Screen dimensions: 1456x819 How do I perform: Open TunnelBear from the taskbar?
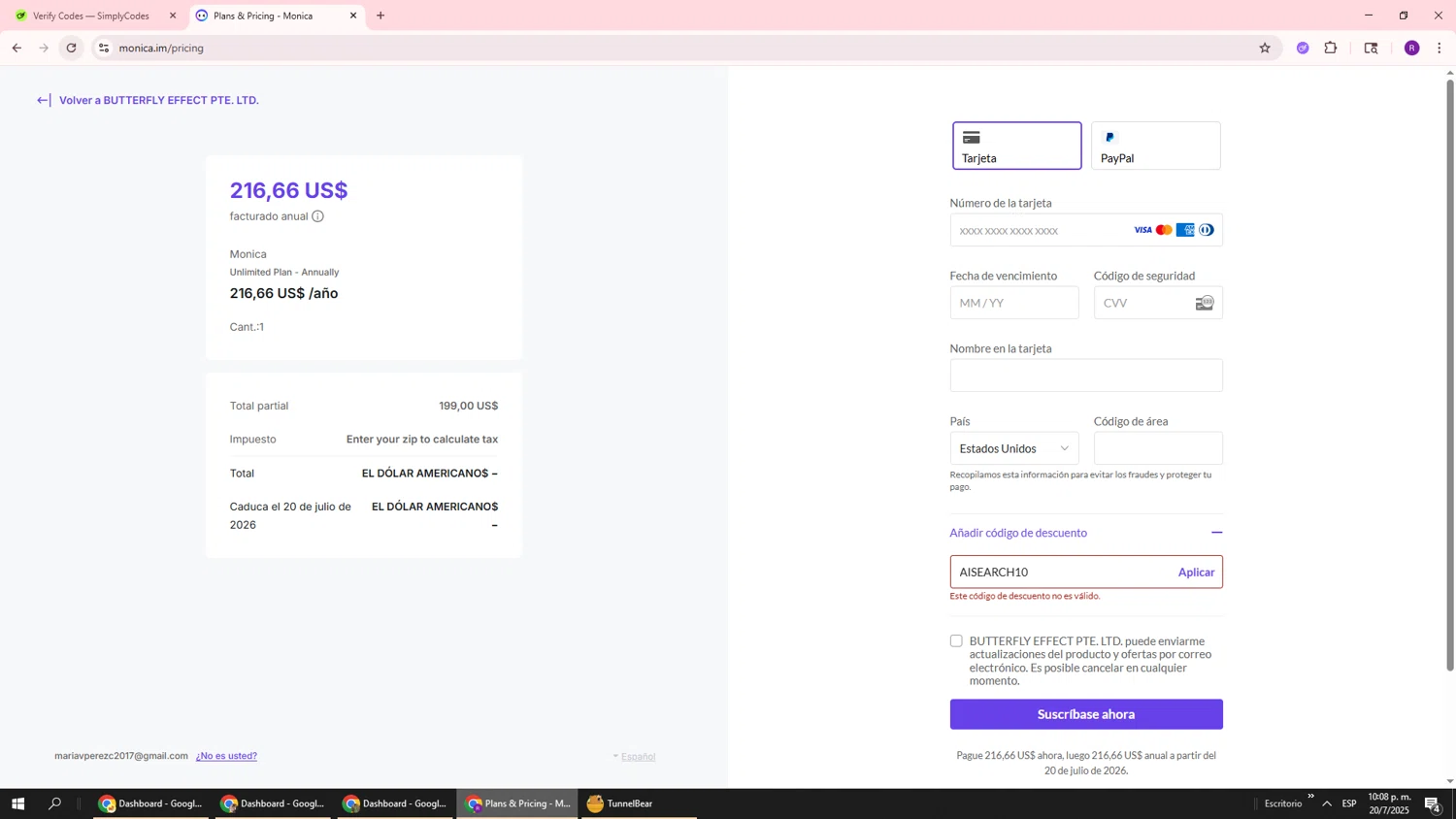coord(638,803)
